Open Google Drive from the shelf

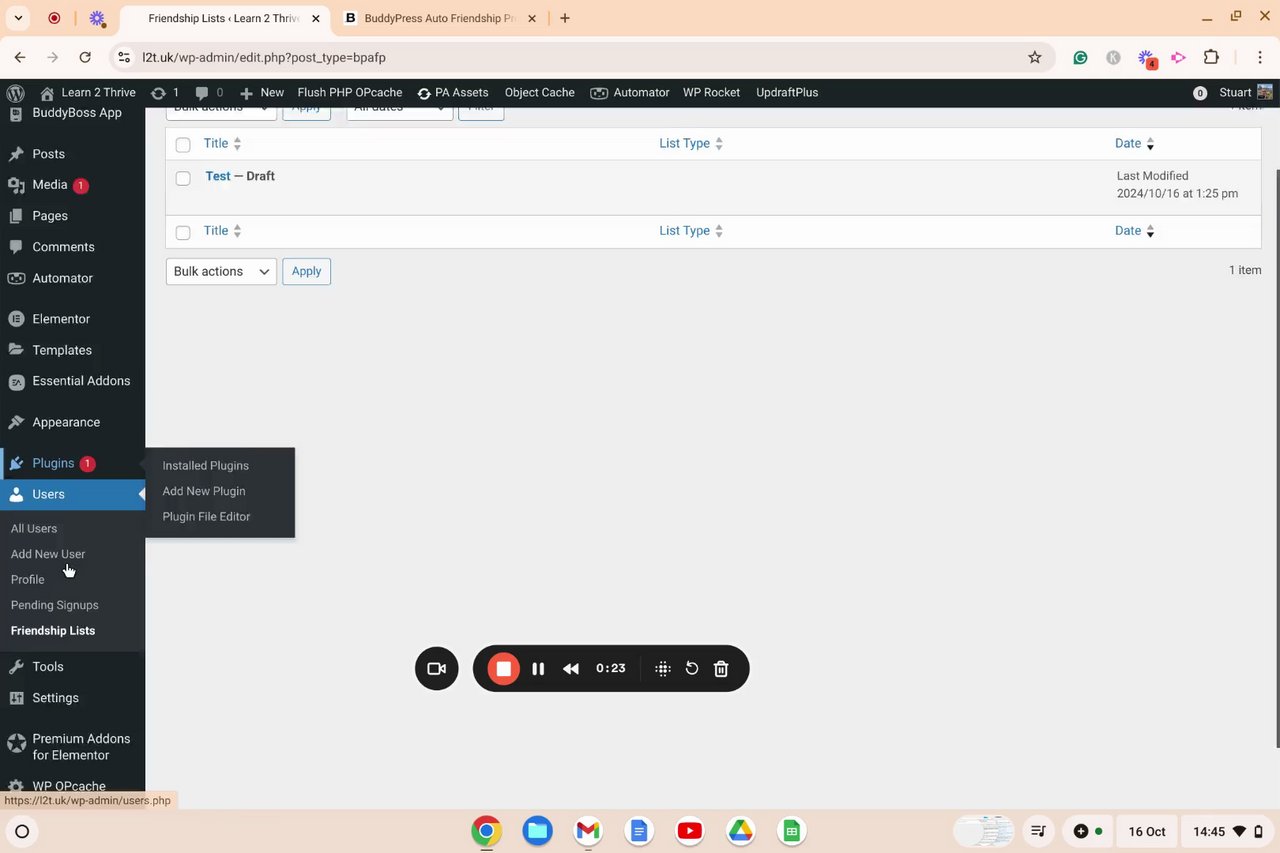[x=740, y=831]
